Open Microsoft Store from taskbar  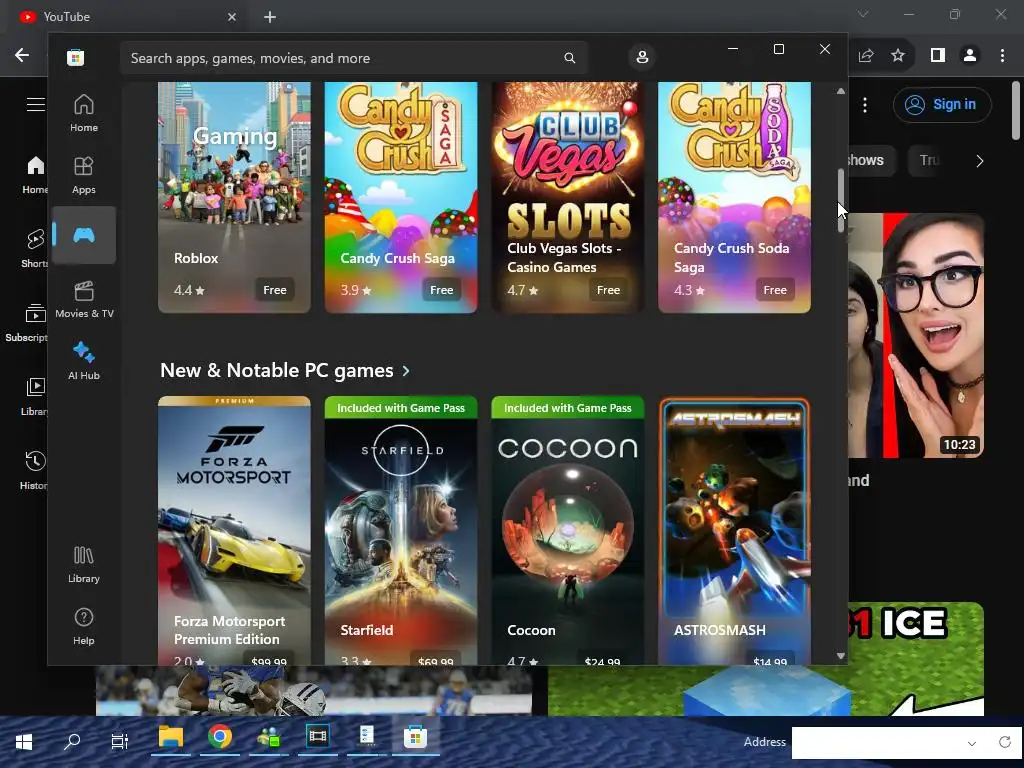pos(415,738)
